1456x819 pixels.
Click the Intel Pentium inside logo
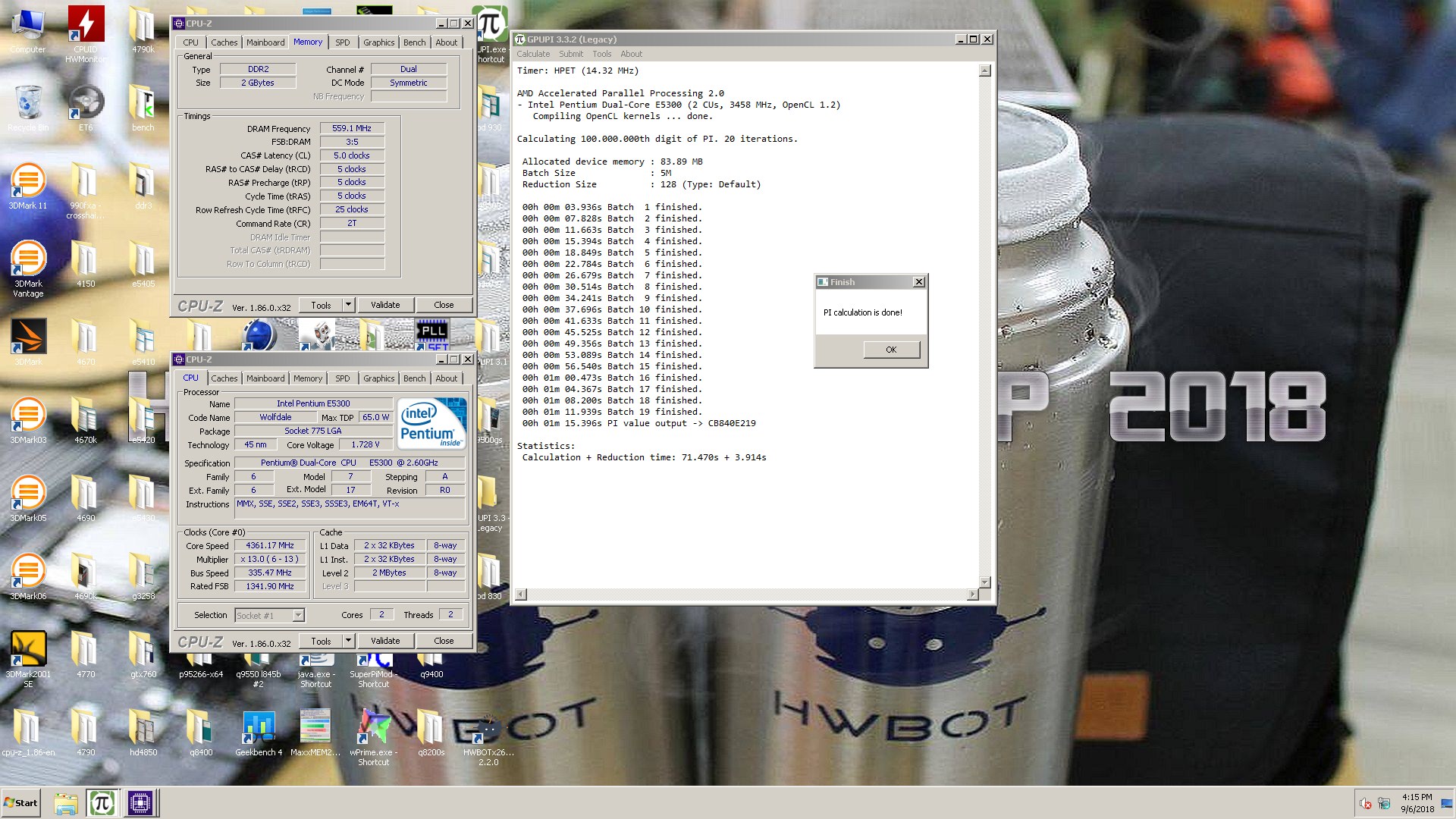431,424
